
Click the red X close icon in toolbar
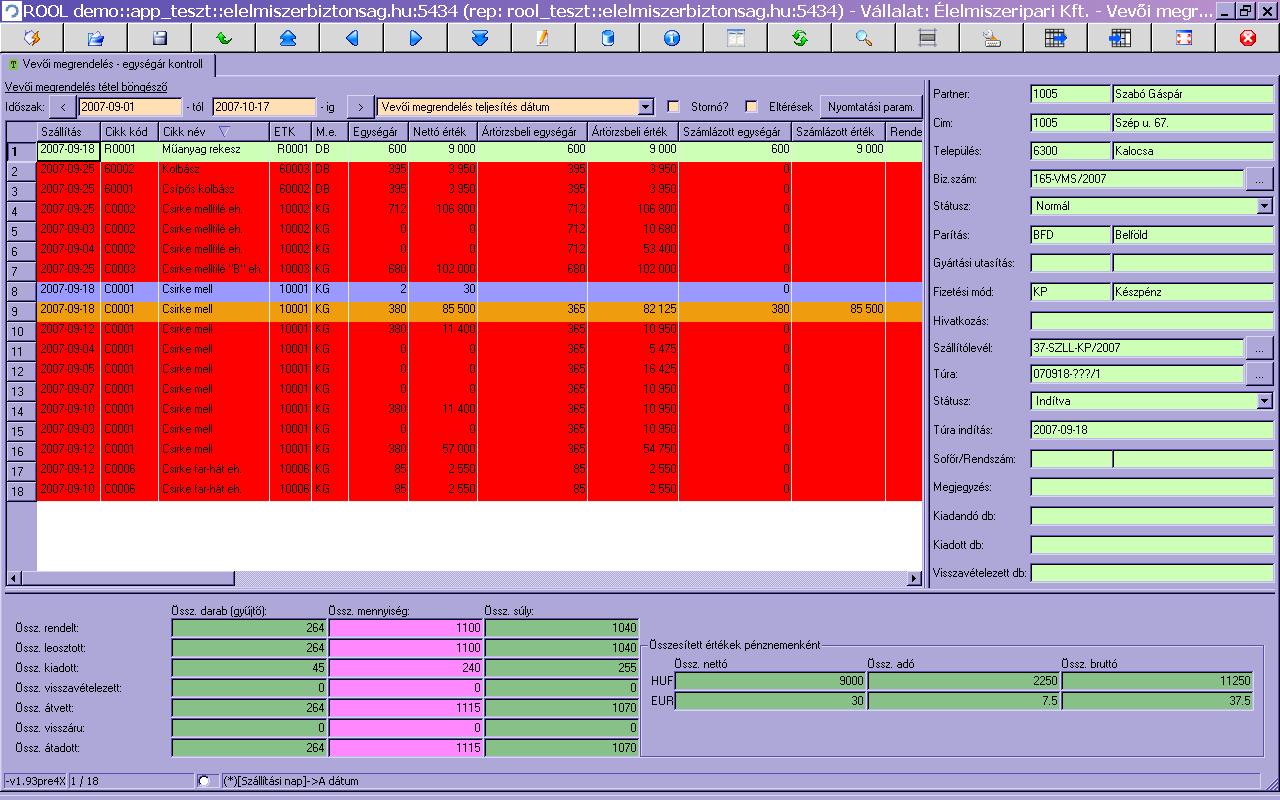pos(1247,38)
